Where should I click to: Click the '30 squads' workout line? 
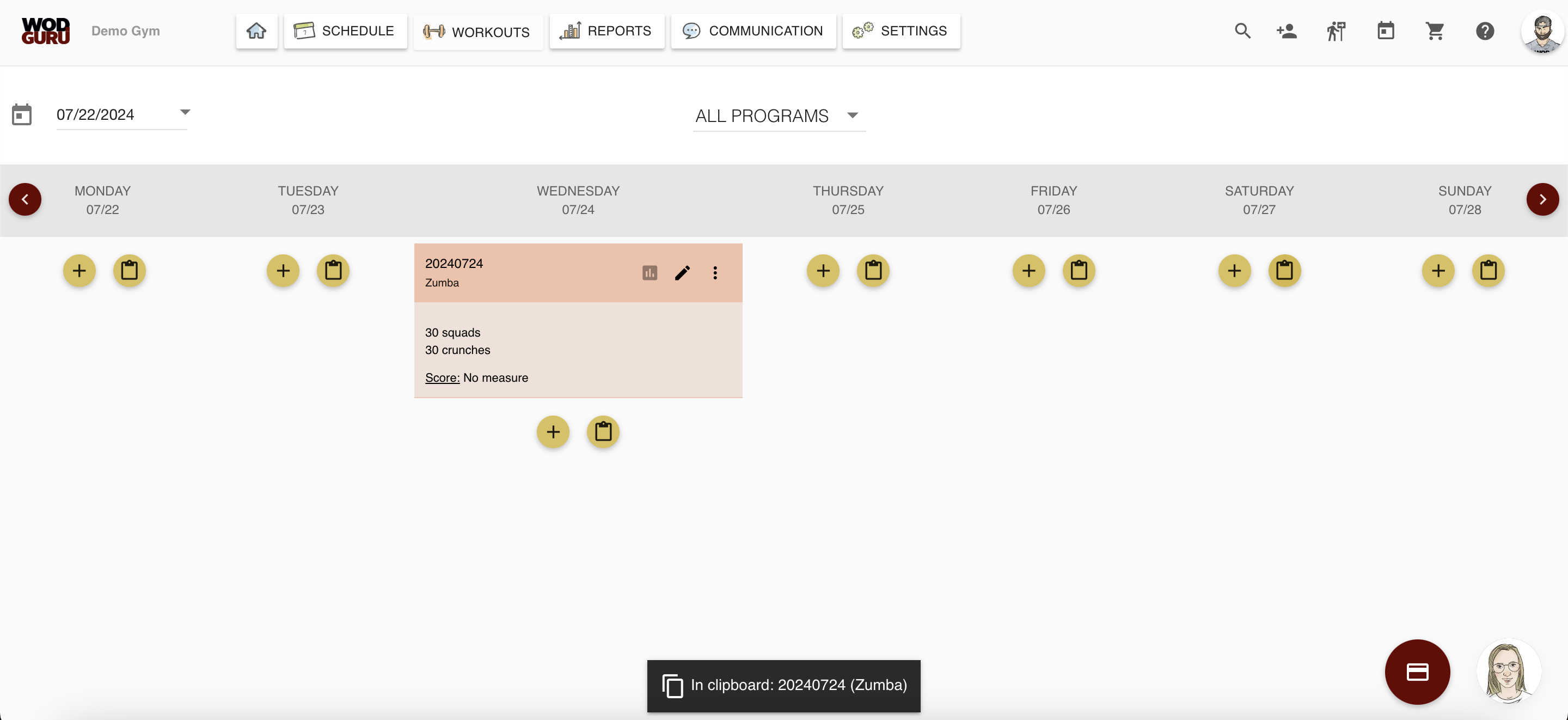[x=452, y=333]
